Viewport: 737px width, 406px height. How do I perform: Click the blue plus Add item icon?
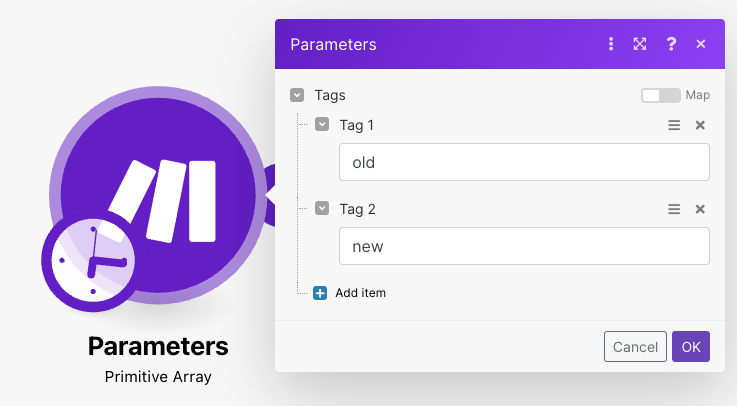(x=320, y=293)
